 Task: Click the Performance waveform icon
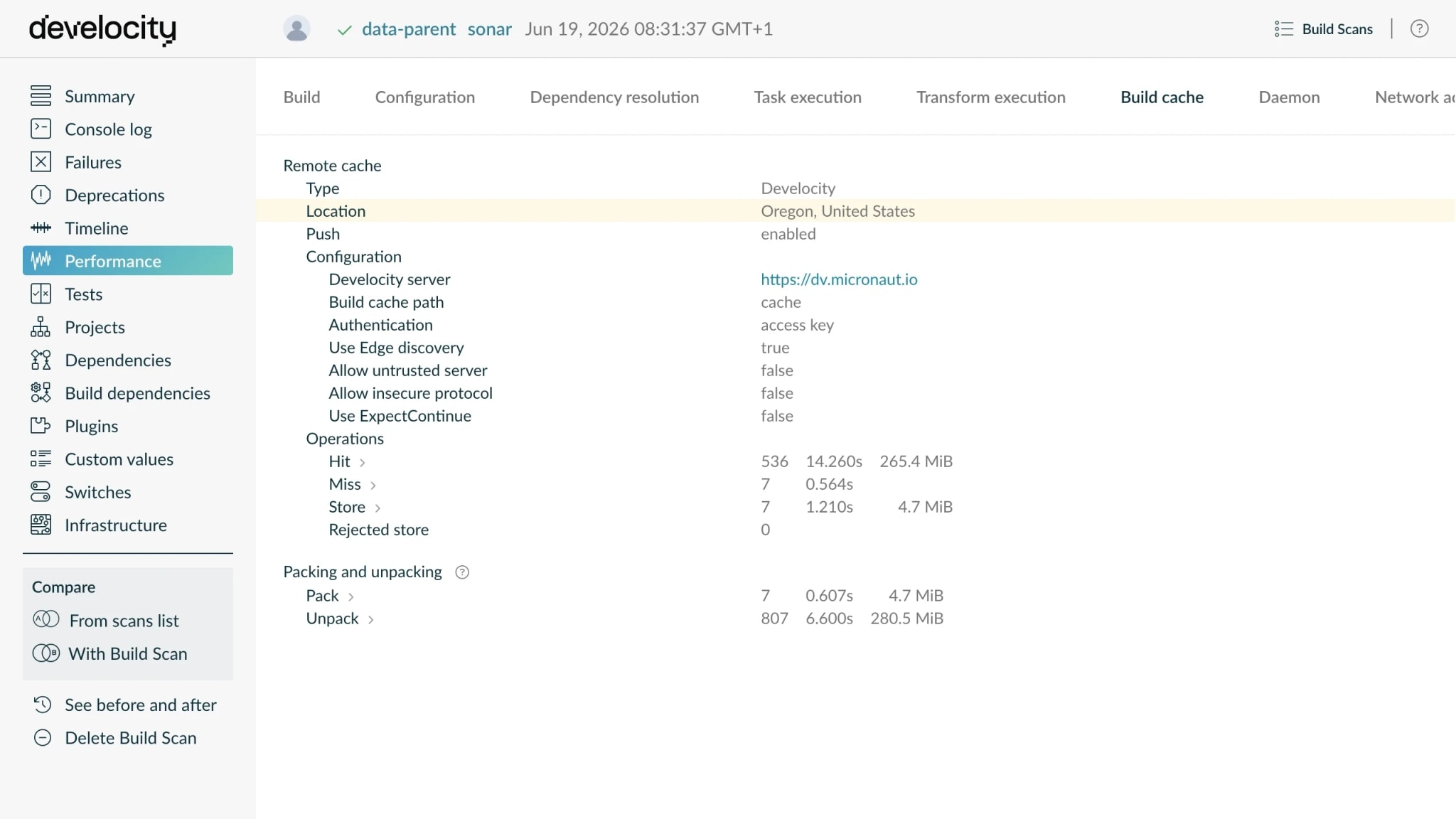pyautogui.click(x=41, y=260)
